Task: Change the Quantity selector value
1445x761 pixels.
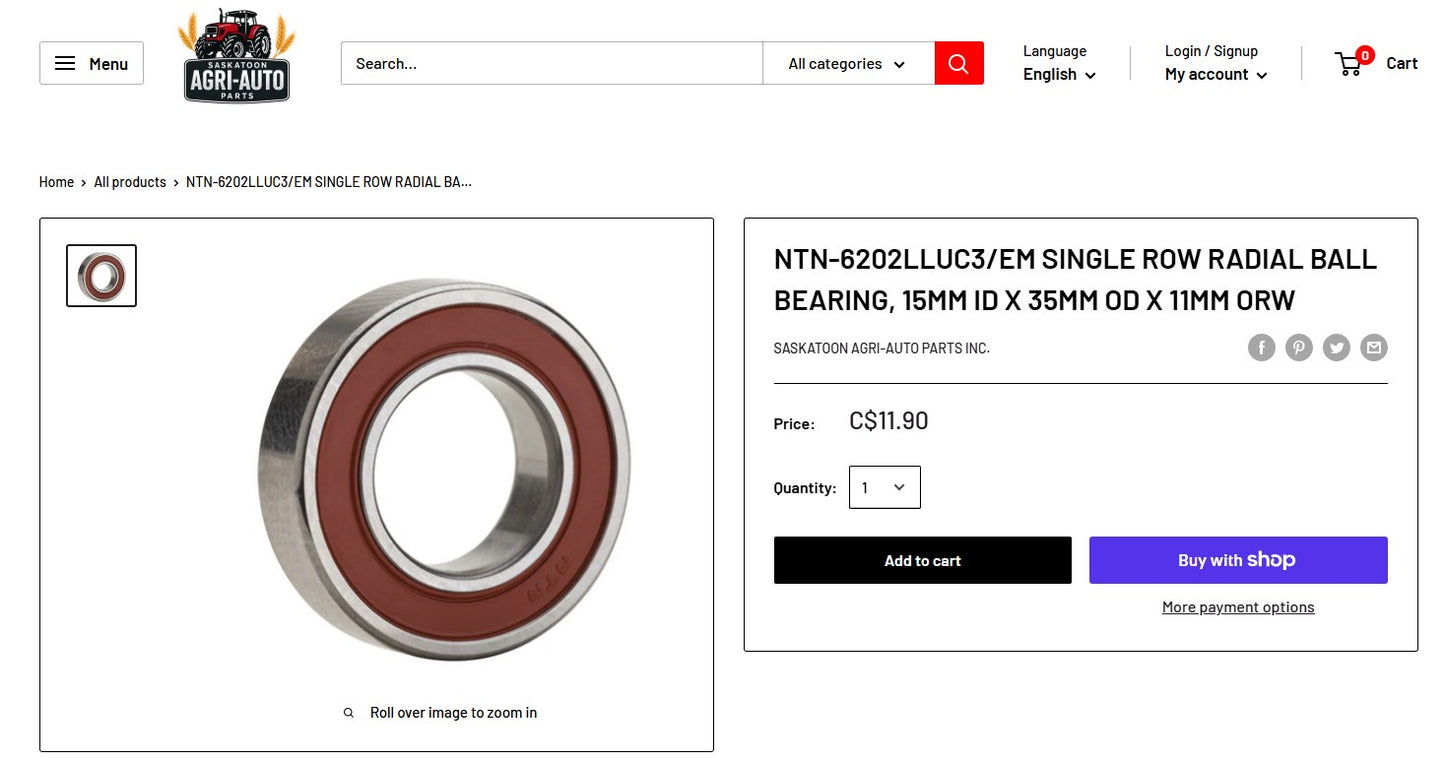Action: point(884,487)
